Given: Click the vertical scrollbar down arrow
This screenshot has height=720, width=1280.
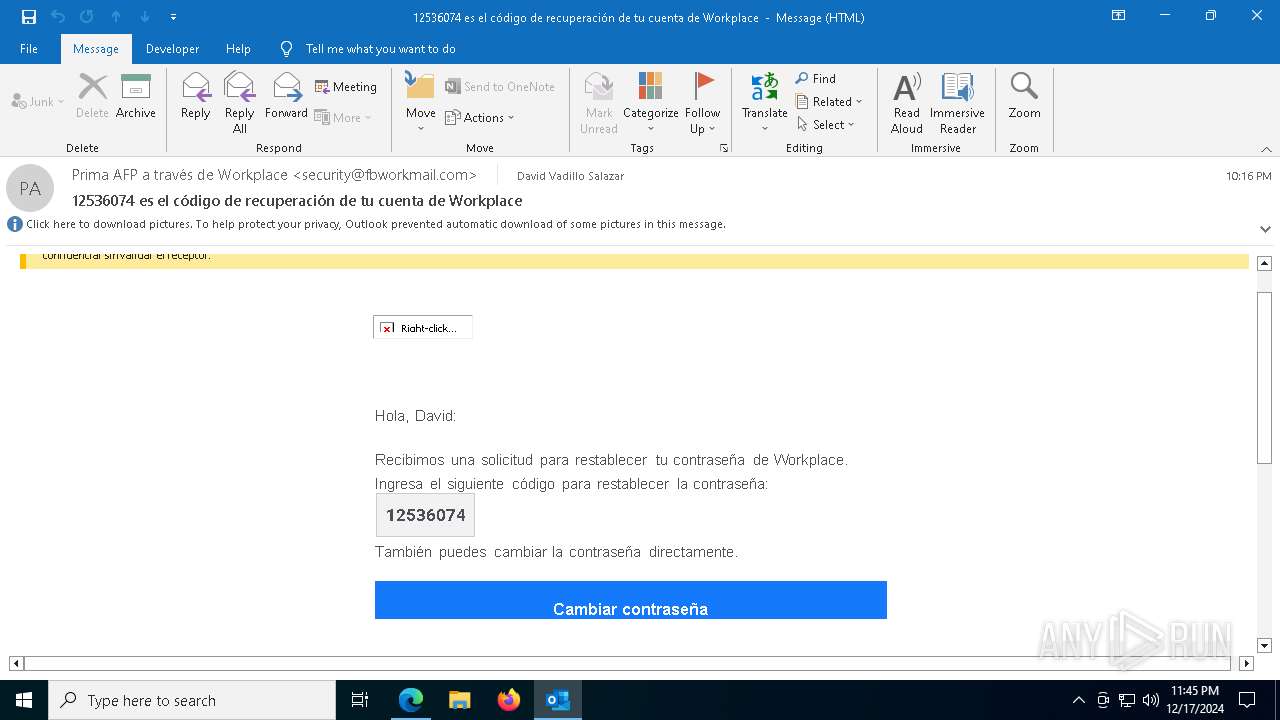Looking at the screenshot, I should pos(1264,645).
